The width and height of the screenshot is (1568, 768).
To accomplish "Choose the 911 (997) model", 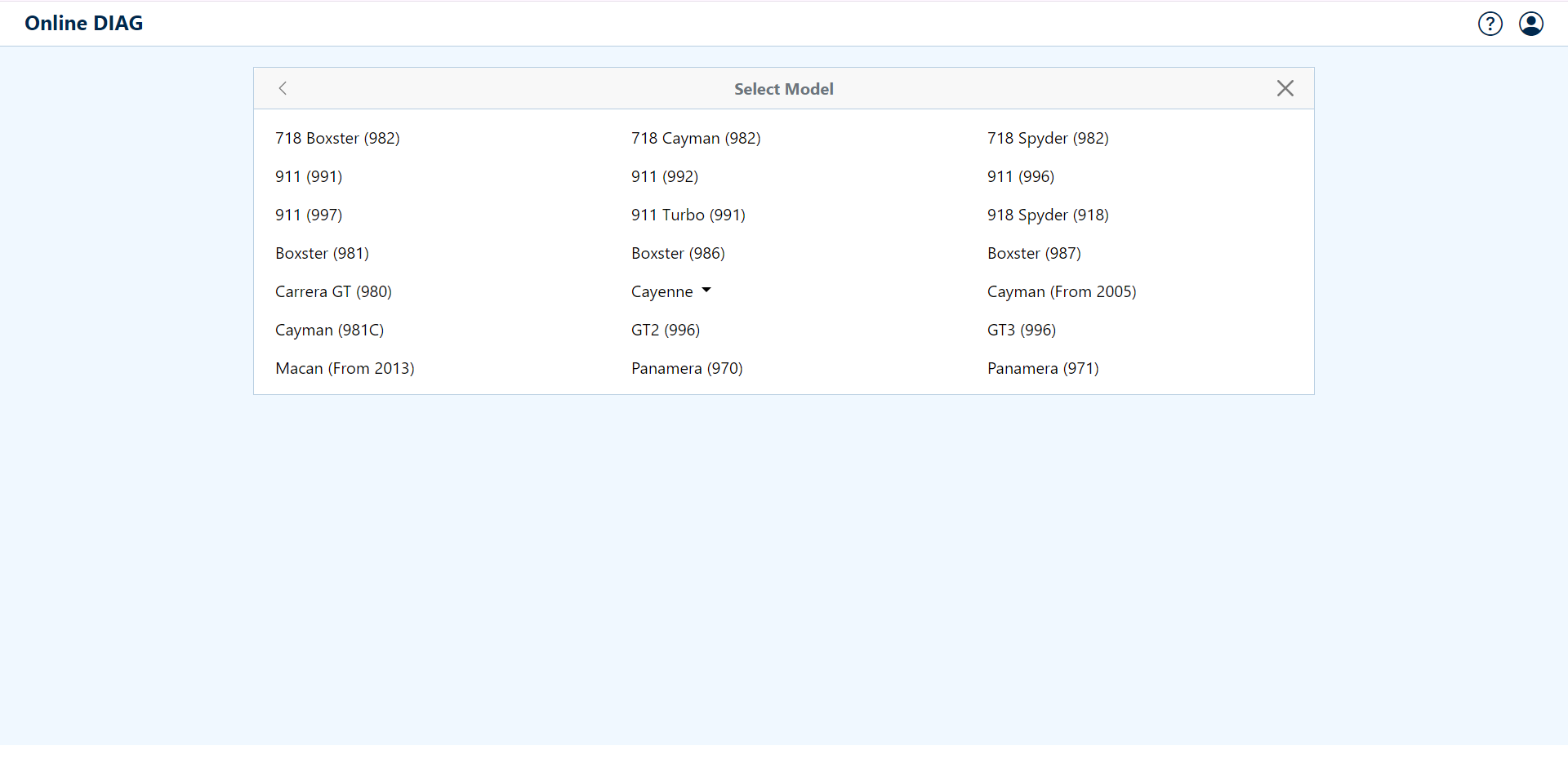I will (x=309, y=215).
